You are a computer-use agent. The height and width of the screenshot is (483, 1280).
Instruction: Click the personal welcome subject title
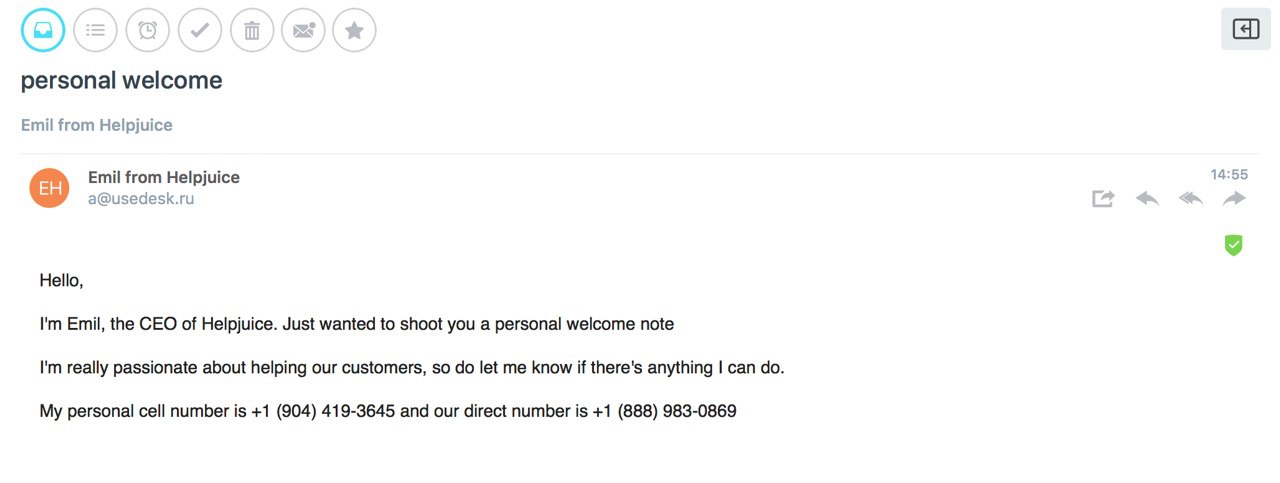122,81
